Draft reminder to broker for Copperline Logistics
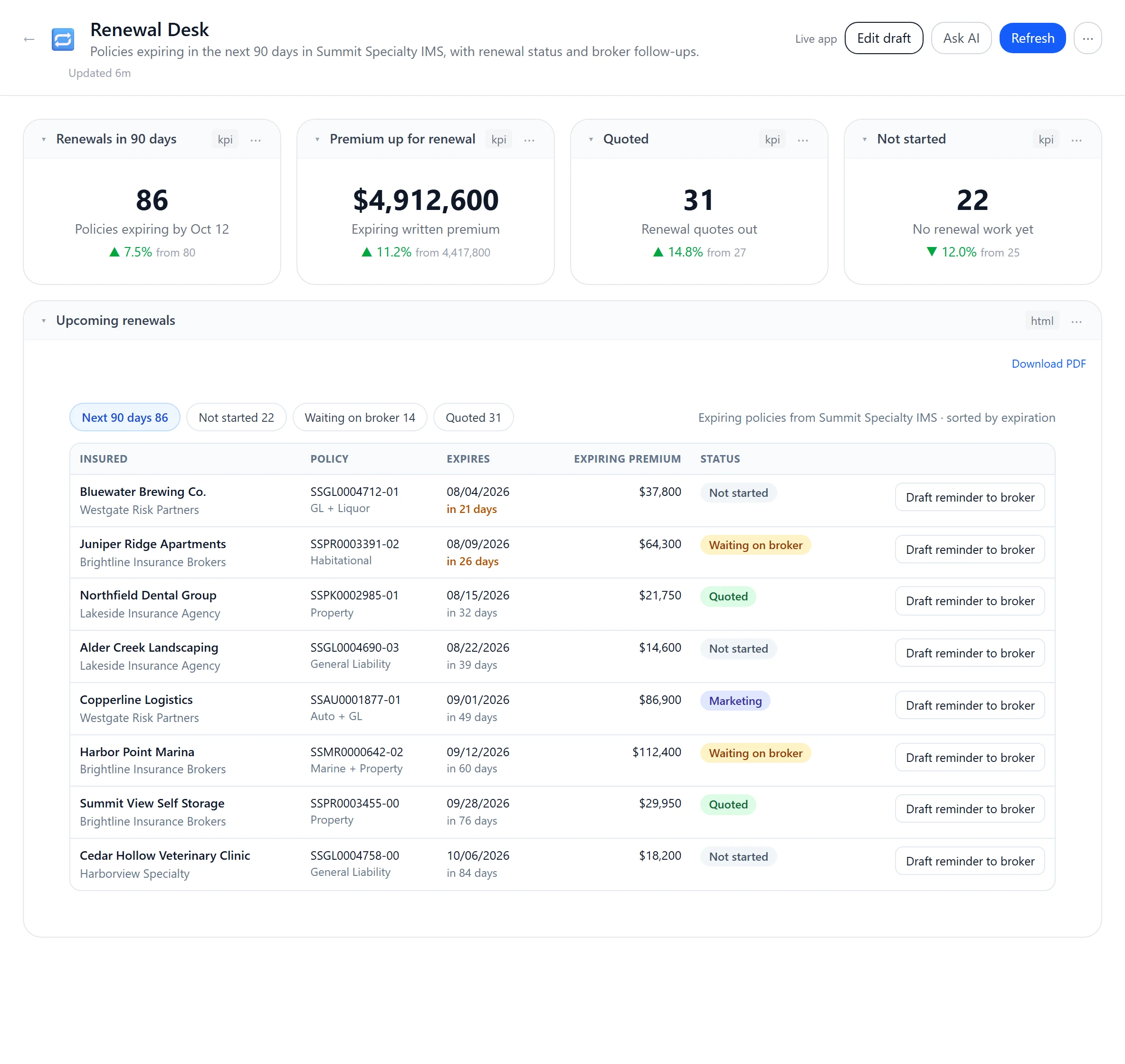 click(x=970, y=705)
